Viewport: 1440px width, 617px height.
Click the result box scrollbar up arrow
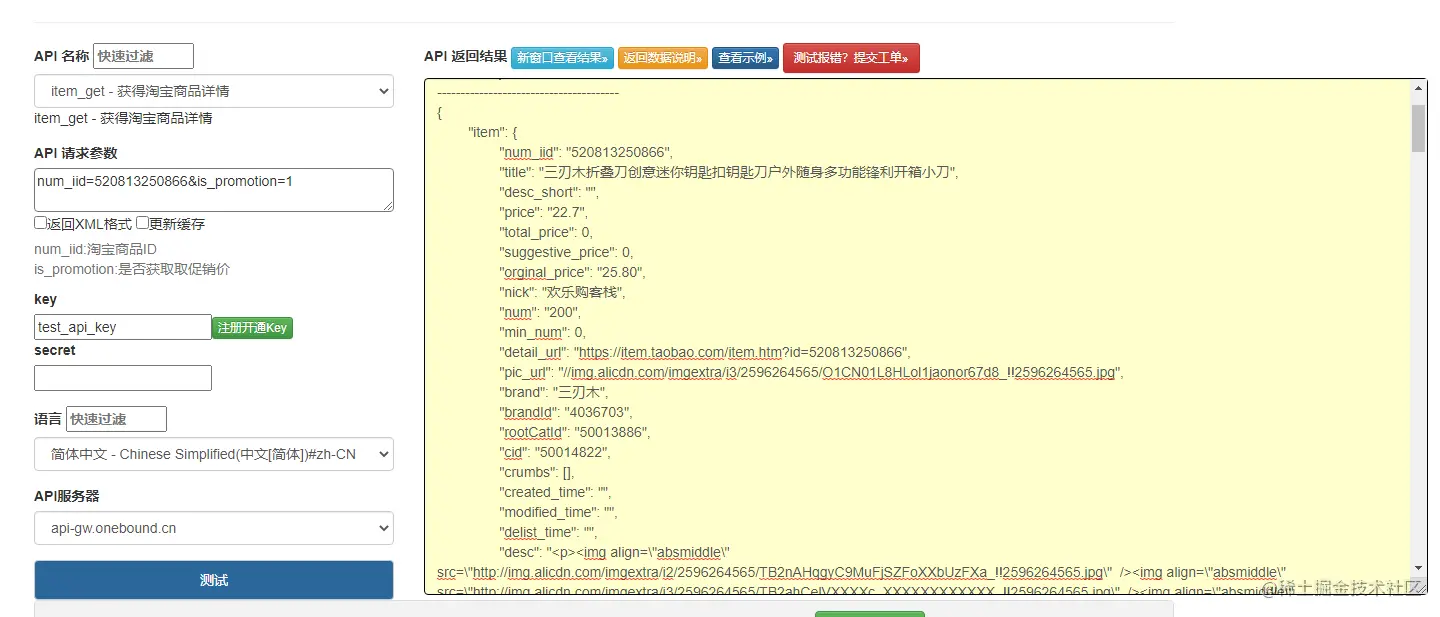(1419, 87)
